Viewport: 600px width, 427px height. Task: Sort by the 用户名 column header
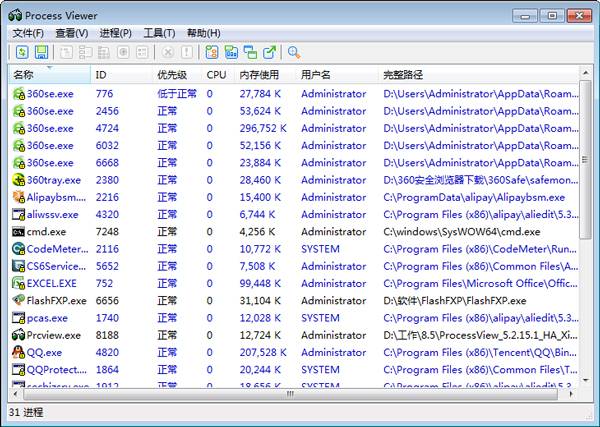click(x=337, y=75)
